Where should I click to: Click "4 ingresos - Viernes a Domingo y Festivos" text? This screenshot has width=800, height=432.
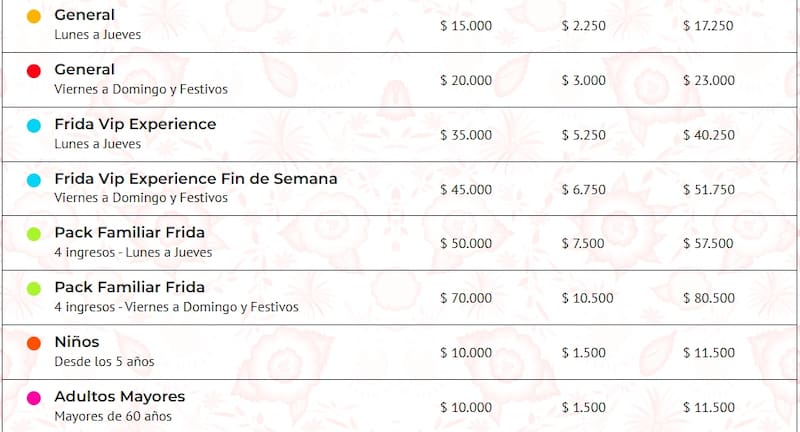coord(176,307)
